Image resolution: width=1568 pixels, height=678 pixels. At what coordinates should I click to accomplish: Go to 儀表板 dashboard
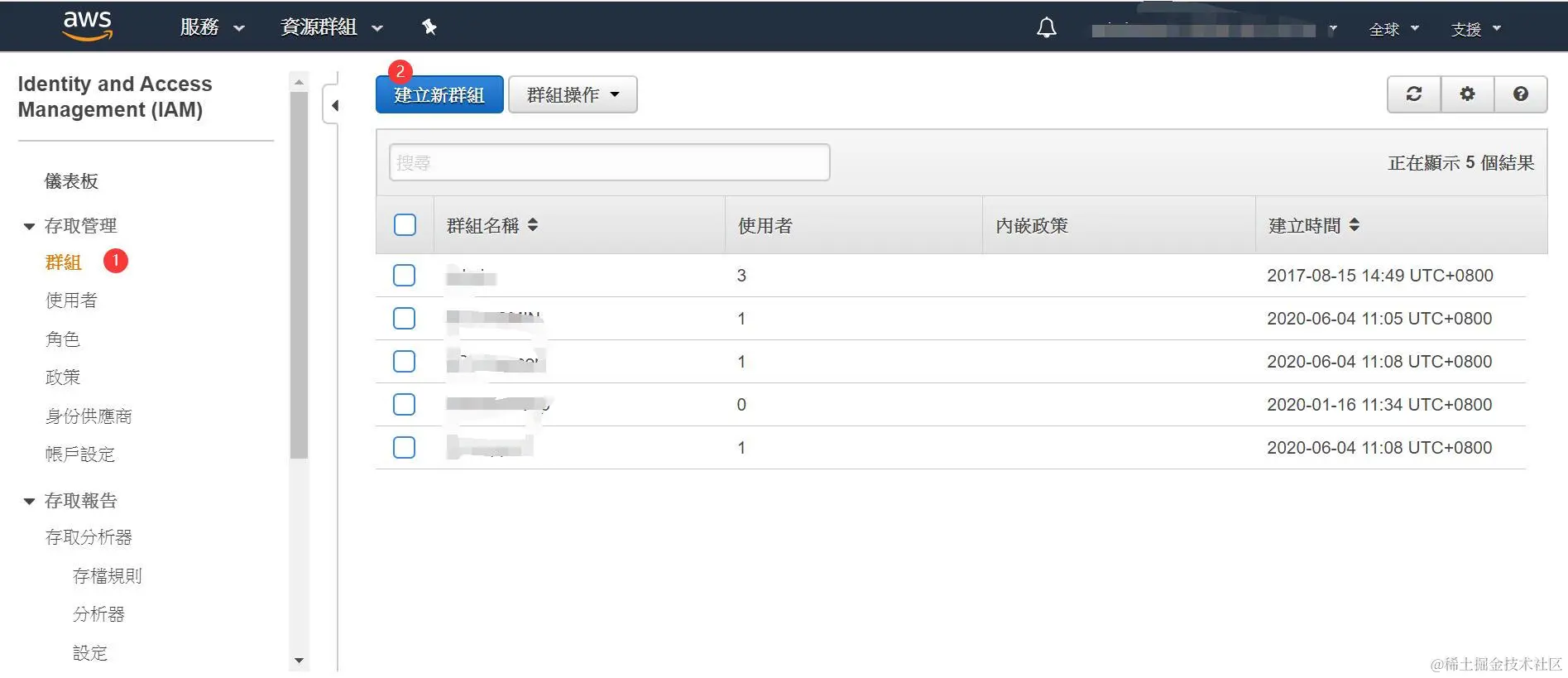[71, 181]
